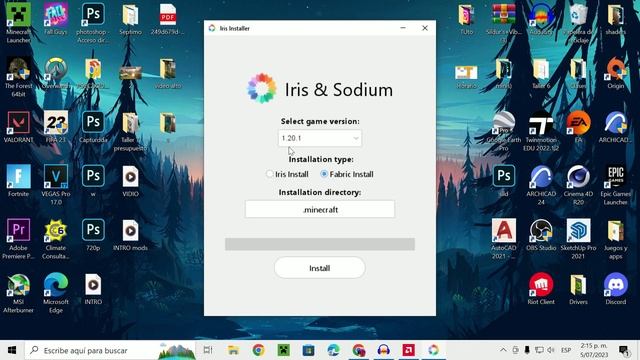
Task: Open the volume control in system tray
Action: point(551,350)
